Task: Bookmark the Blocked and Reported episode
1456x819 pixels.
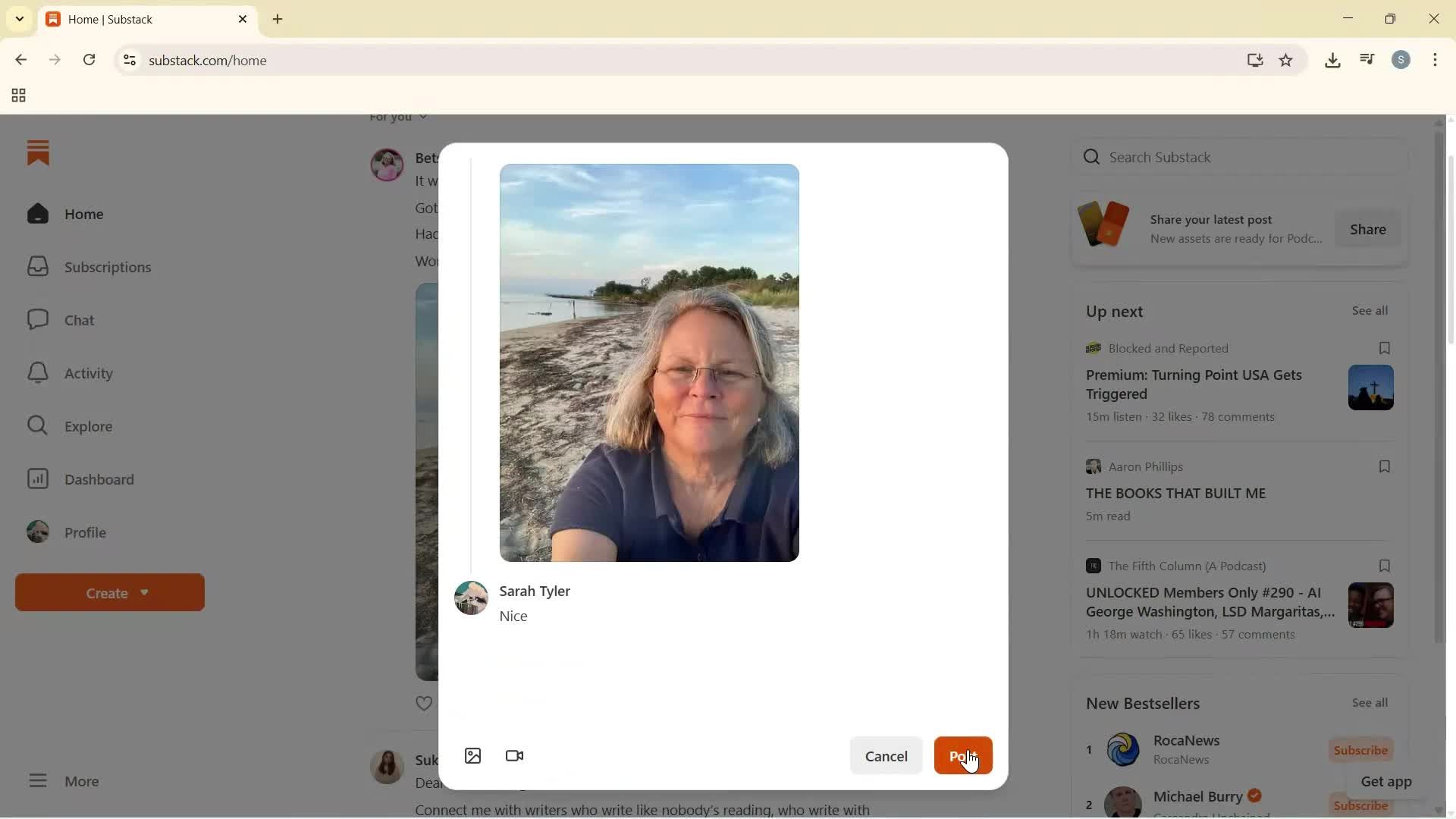Action: tap(1385, 348)
